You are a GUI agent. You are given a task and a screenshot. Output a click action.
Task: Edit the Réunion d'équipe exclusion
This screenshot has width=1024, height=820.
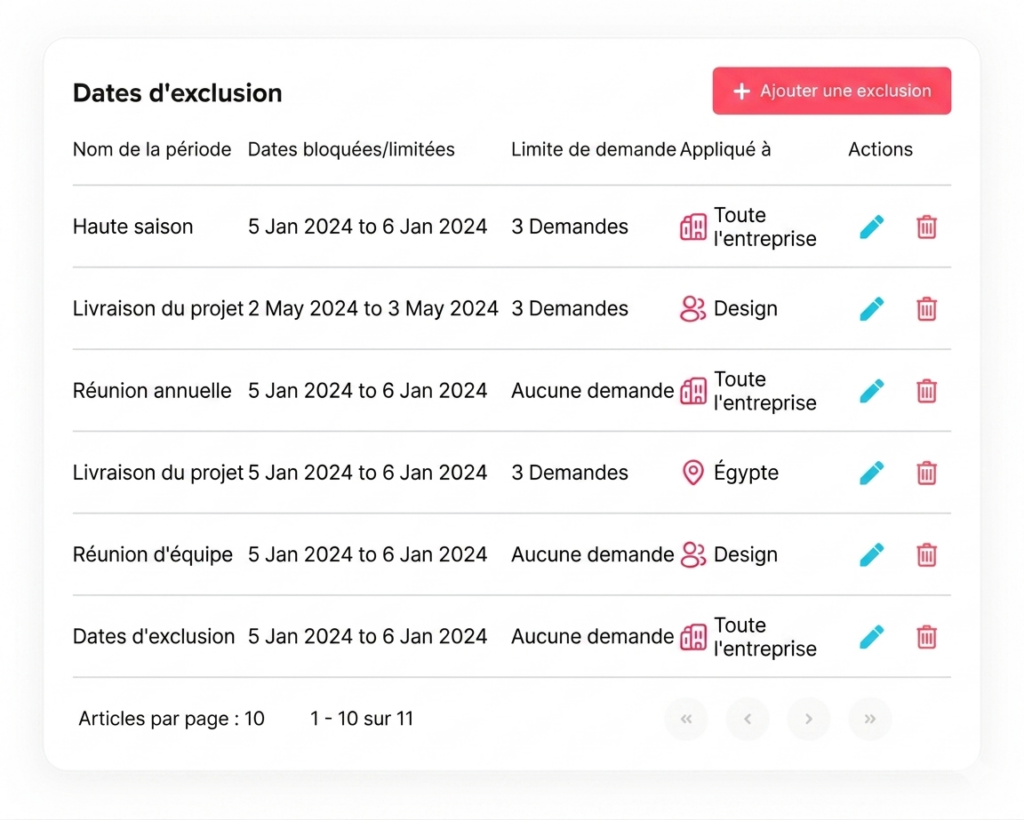[872, 555]
